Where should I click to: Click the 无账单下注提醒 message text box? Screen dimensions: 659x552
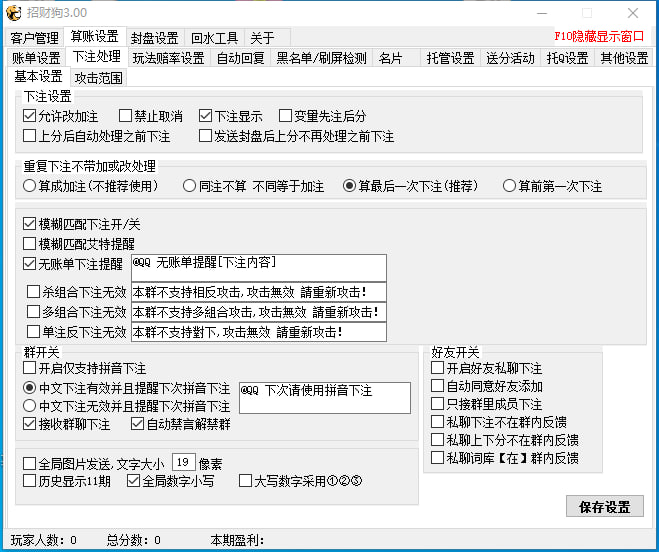(x=257, y=267)
